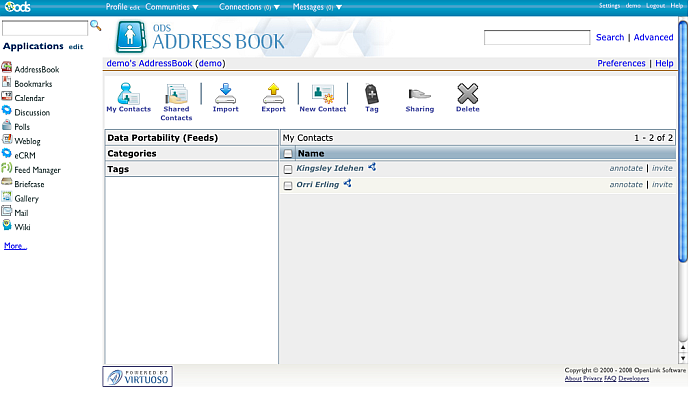Open the My Contacts toolbar icon
The height and width of the screenshot is (401, 700).
128,96
